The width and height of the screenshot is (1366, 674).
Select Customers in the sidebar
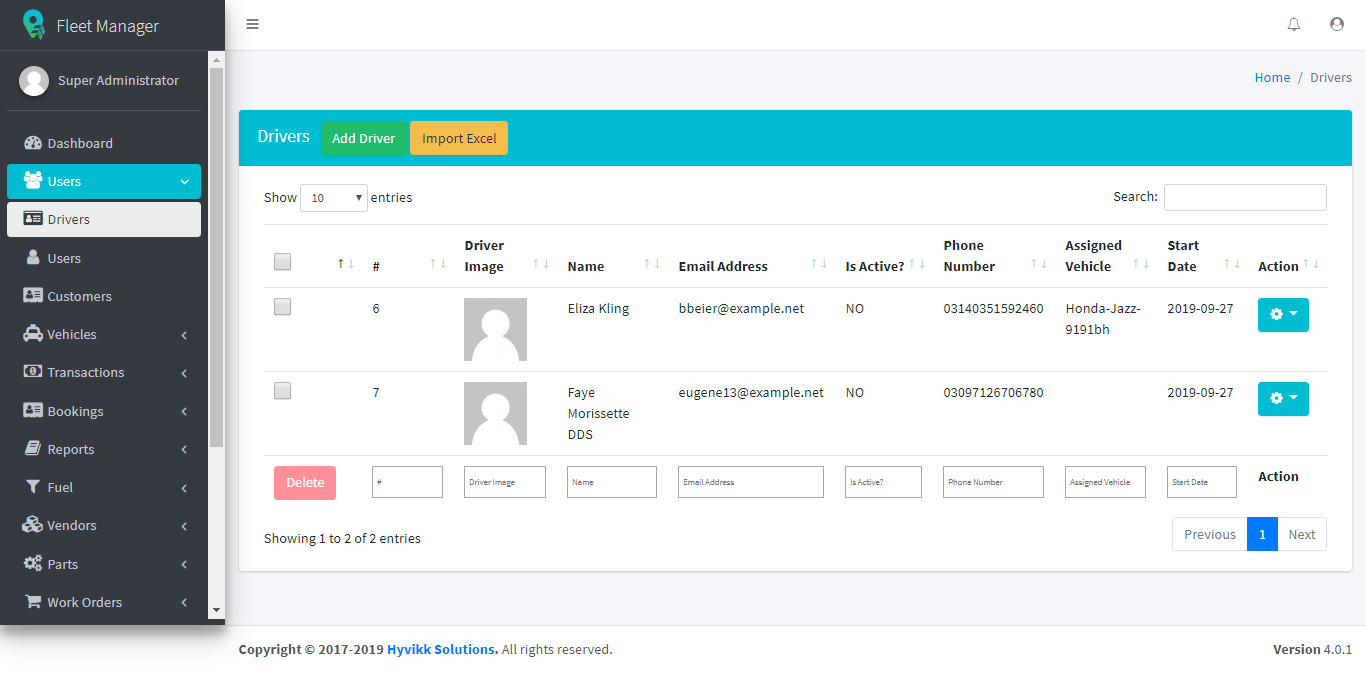[104, 296]
